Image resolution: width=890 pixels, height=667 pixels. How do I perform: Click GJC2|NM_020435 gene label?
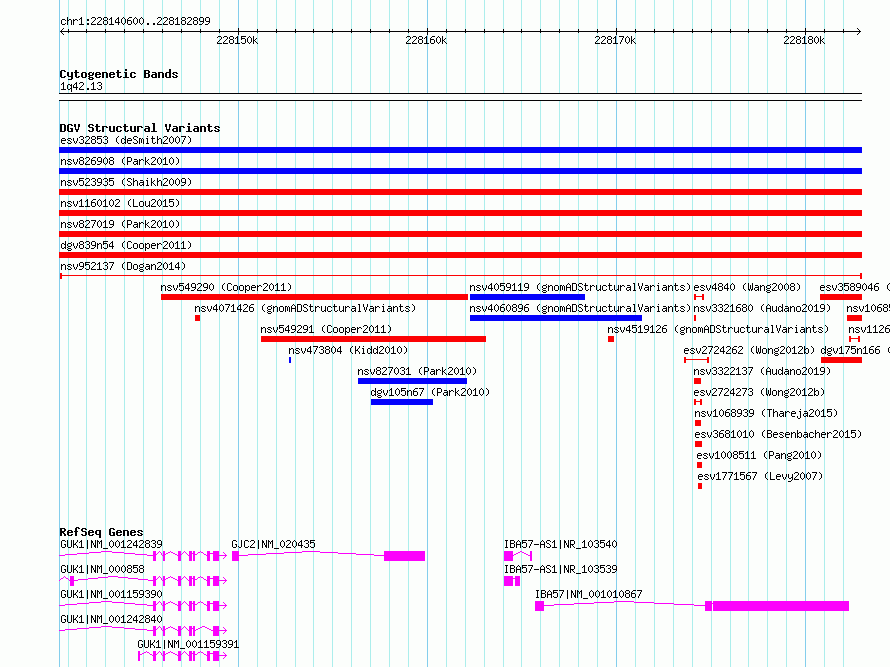click(x=273, y=544)
